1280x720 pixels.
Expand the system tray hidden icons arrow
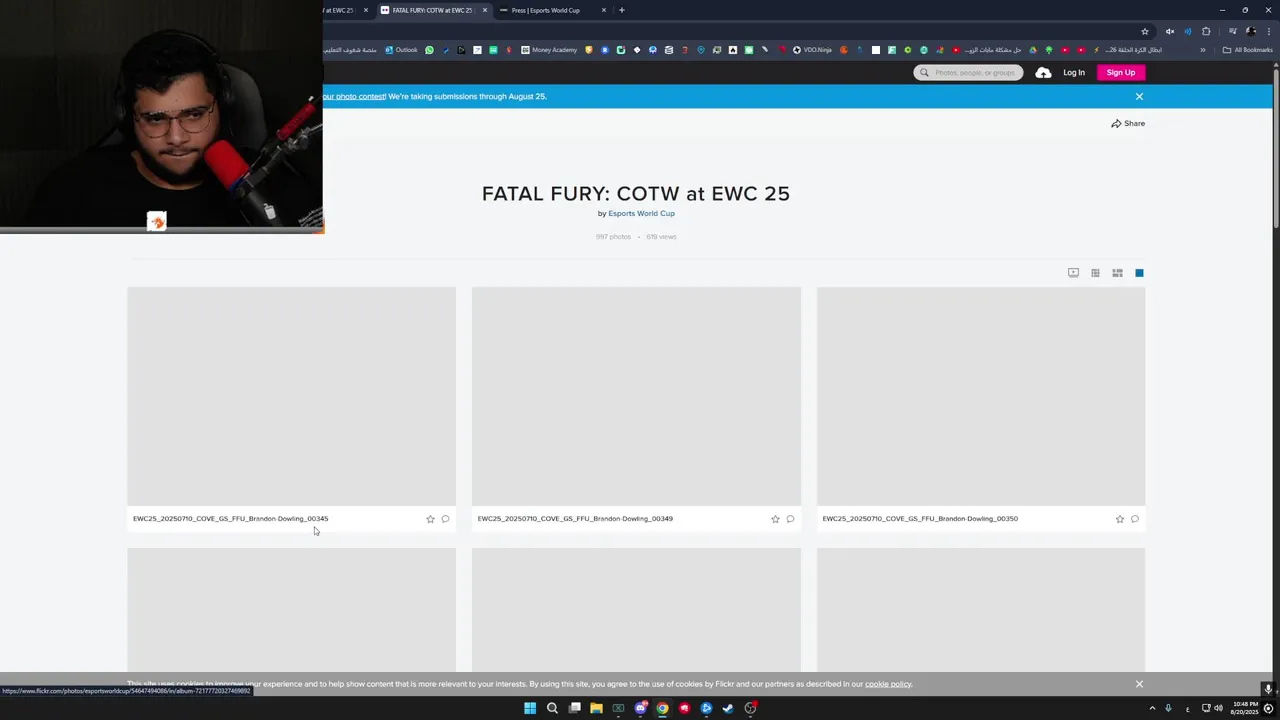pos(1152,708)
